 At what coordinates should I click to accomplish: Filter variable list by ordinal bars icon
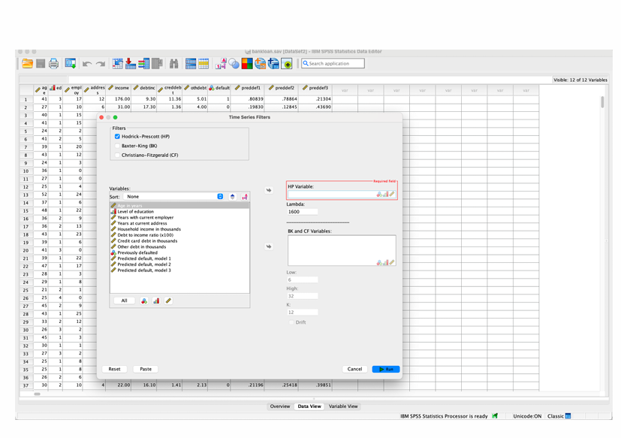pos(156,301)
